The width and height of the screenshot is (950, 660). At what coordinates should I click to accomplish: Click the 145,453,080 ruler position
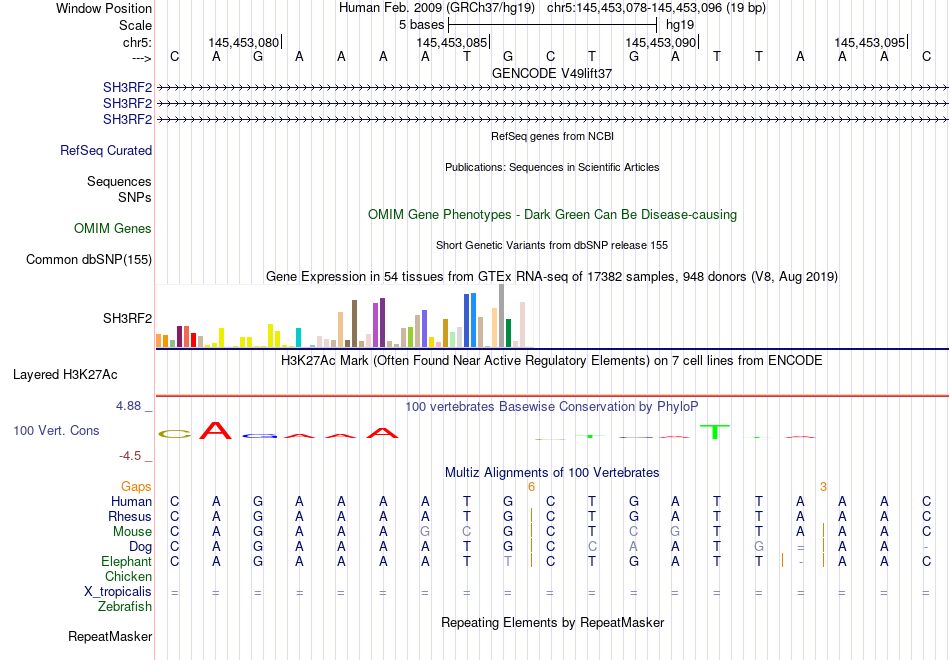244,42
